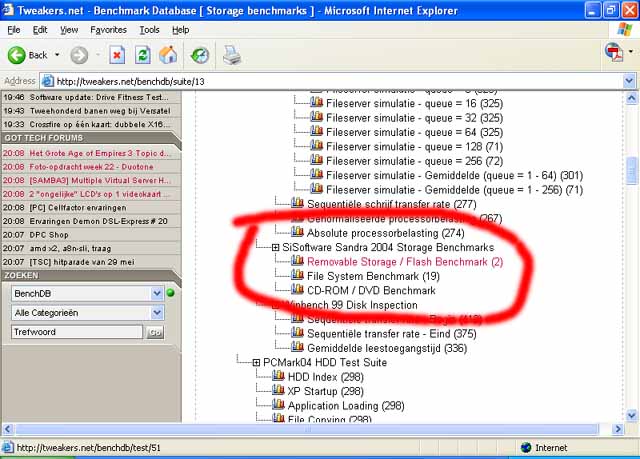Click chart icon for File System Benchmark

click(297, 275)
